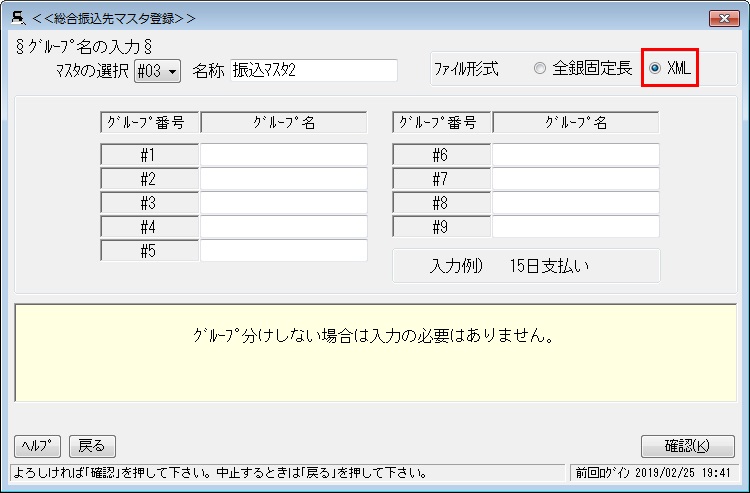
Task: Click the group name field for #3
Action: [x=284, y=202]
